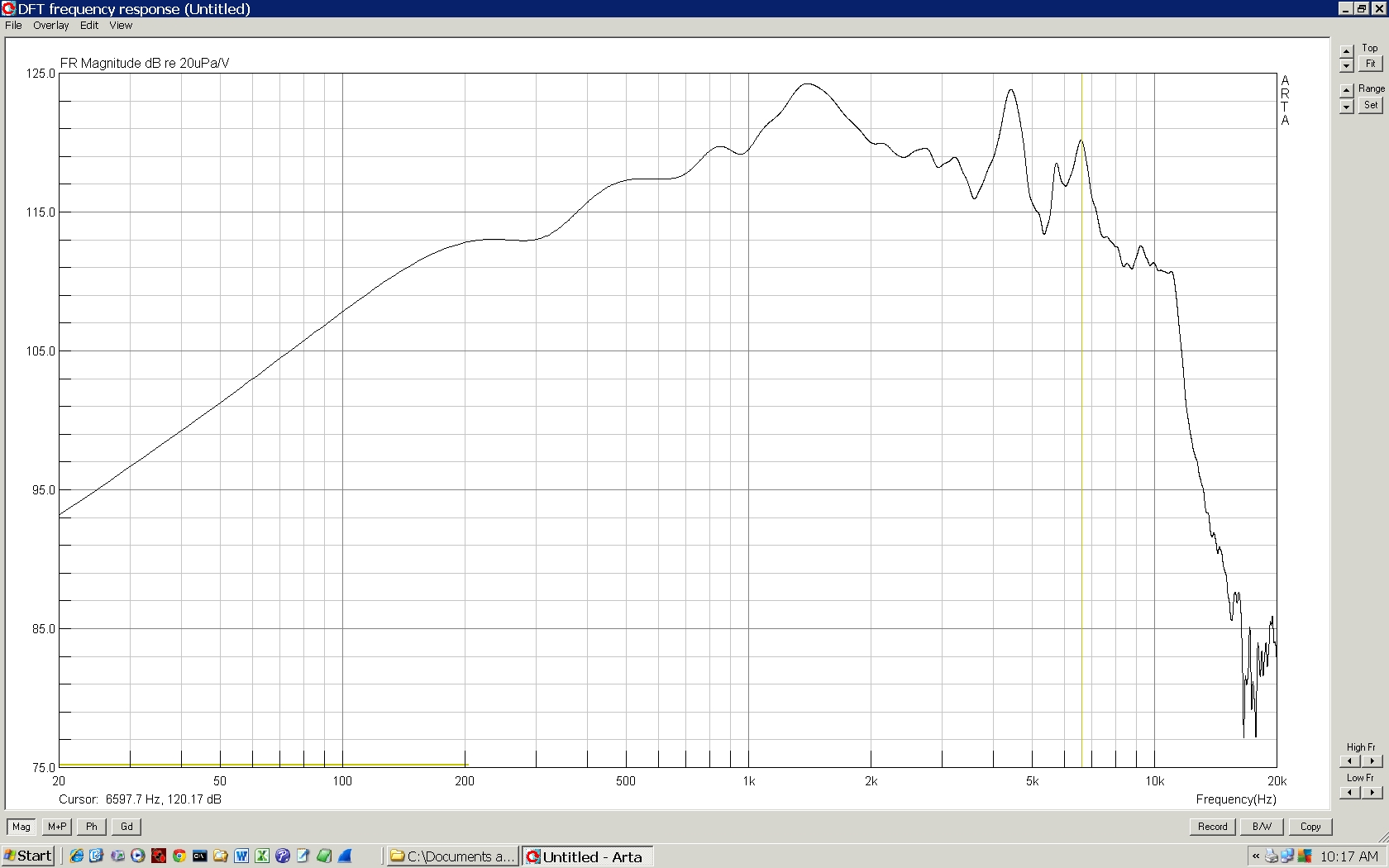Increase graph Range with up arrow

pyautogui.click(x=1347, y=89)
